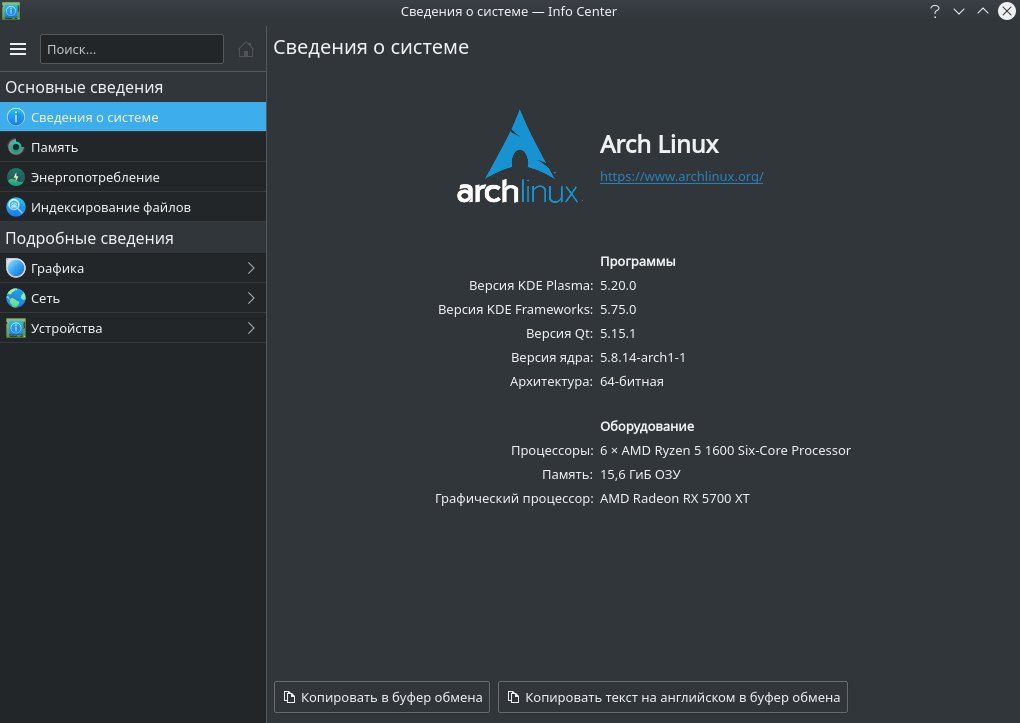Open Индексирование файлов section
Viewport: 1020px width, 723px height.
(133, 207)
